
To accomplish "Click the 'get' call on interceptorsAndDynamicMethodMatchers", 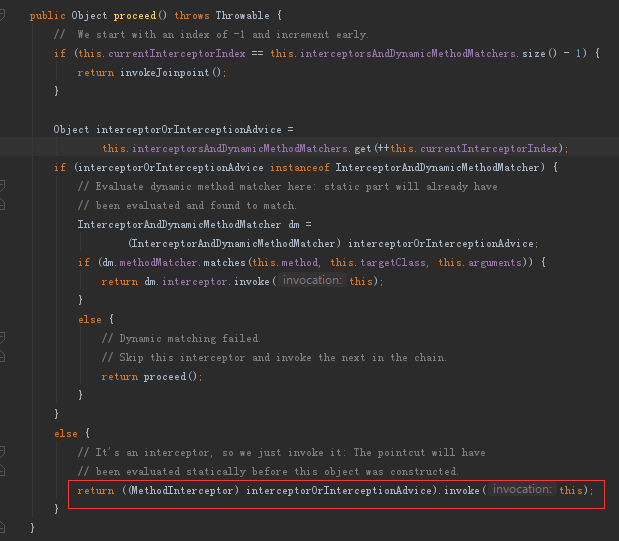I will pos(363,148).
